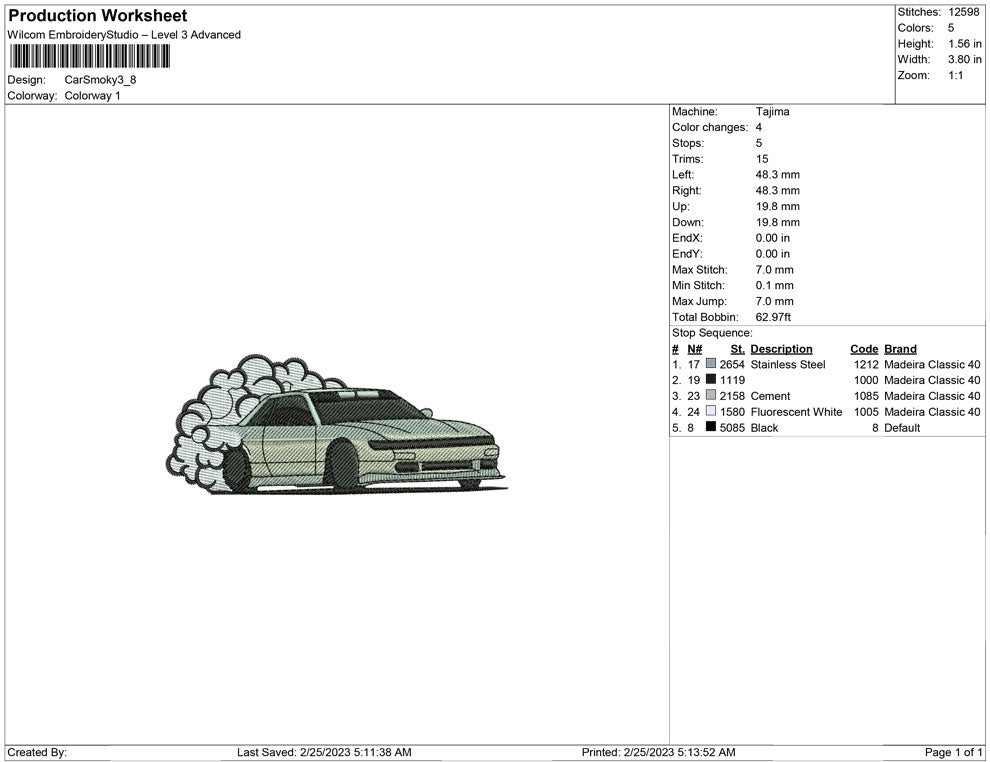Viewport: 990px width, 762px height.
Task: Click the Brand column header
Action: coord(900,349)
